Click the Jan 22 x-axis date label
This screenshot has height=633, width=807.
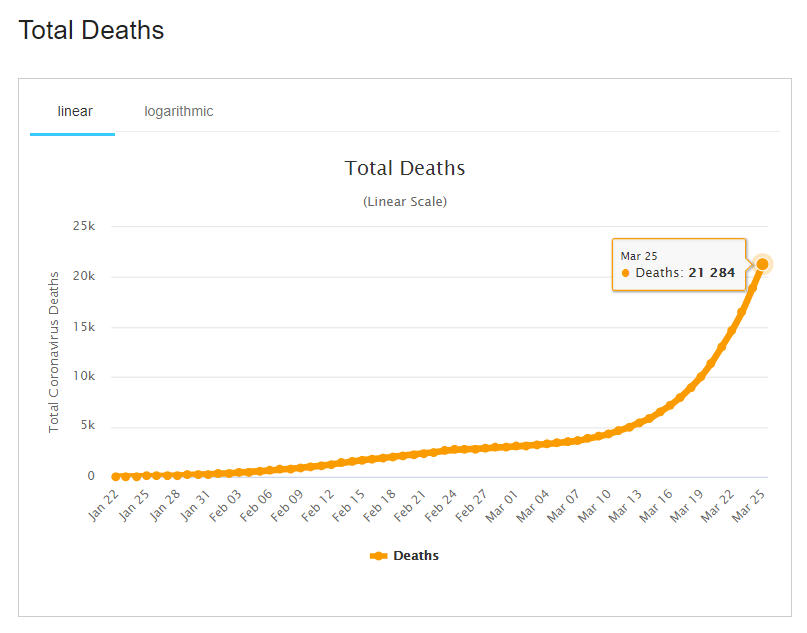pyautogui.click(x=104, y=505)
